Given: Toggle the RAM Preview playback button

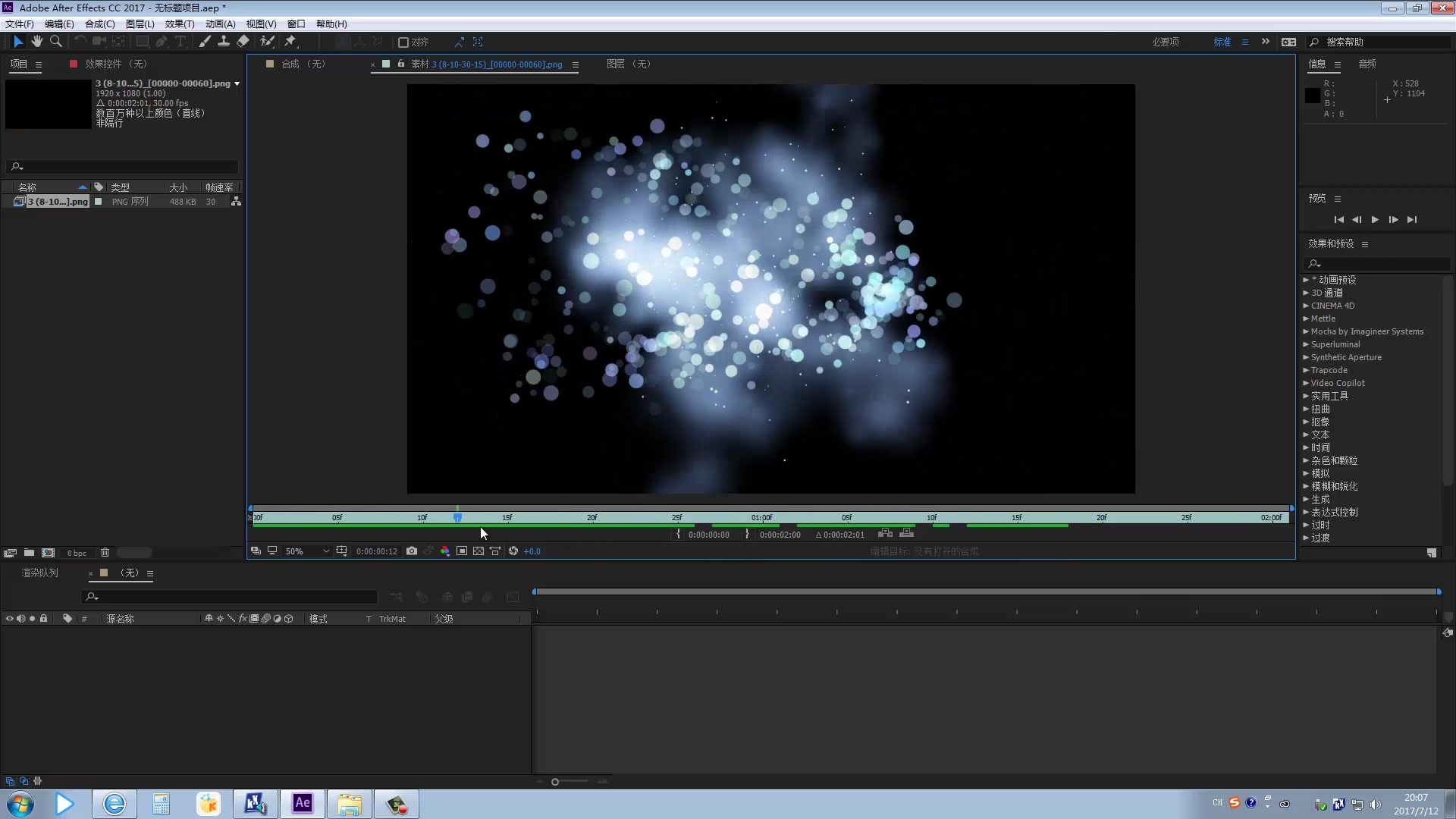Looking at the screenshot, I should [1376, 219].
